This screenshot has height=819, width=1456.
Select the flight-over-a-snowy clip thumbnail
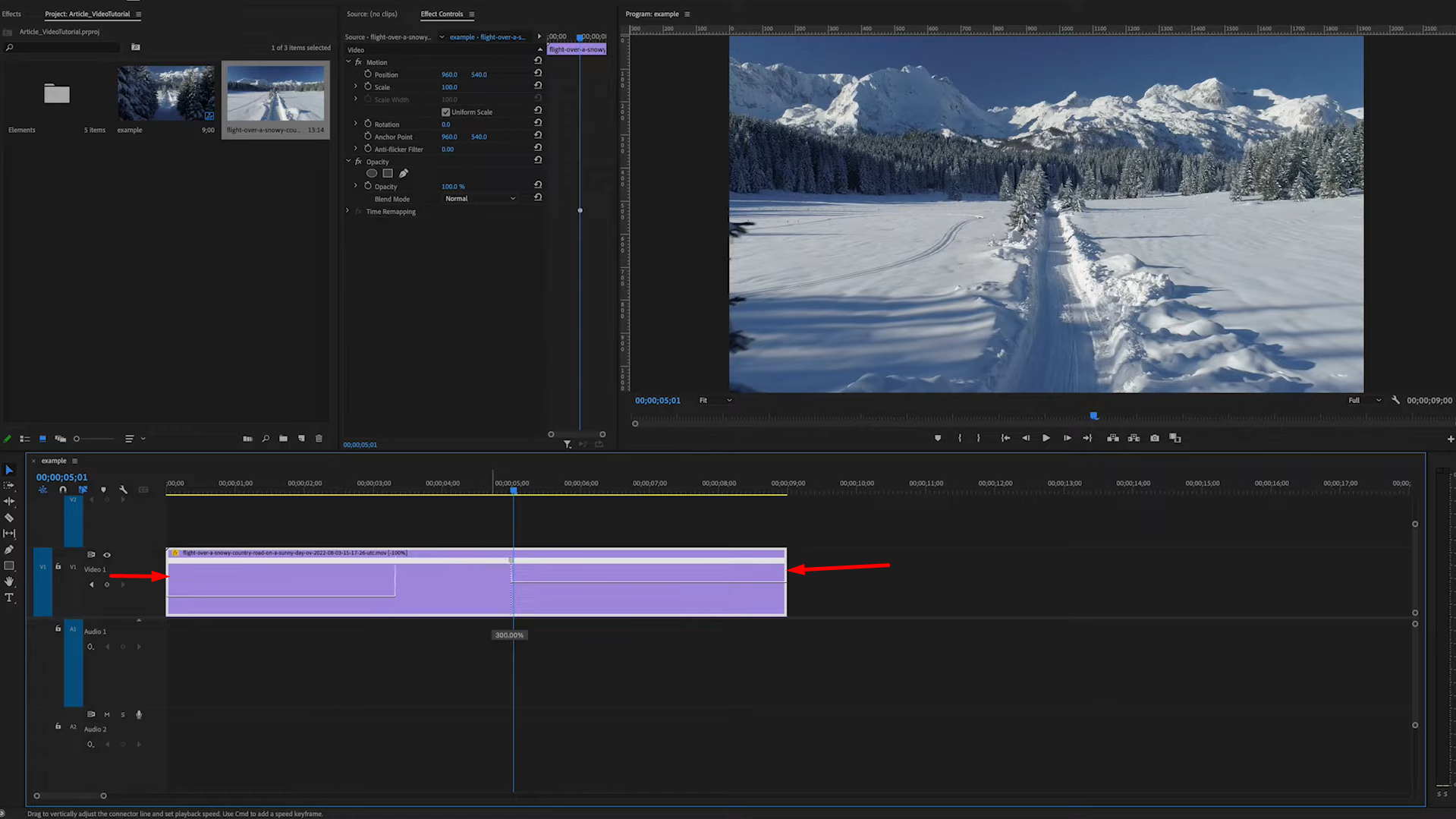pos(275,93)
